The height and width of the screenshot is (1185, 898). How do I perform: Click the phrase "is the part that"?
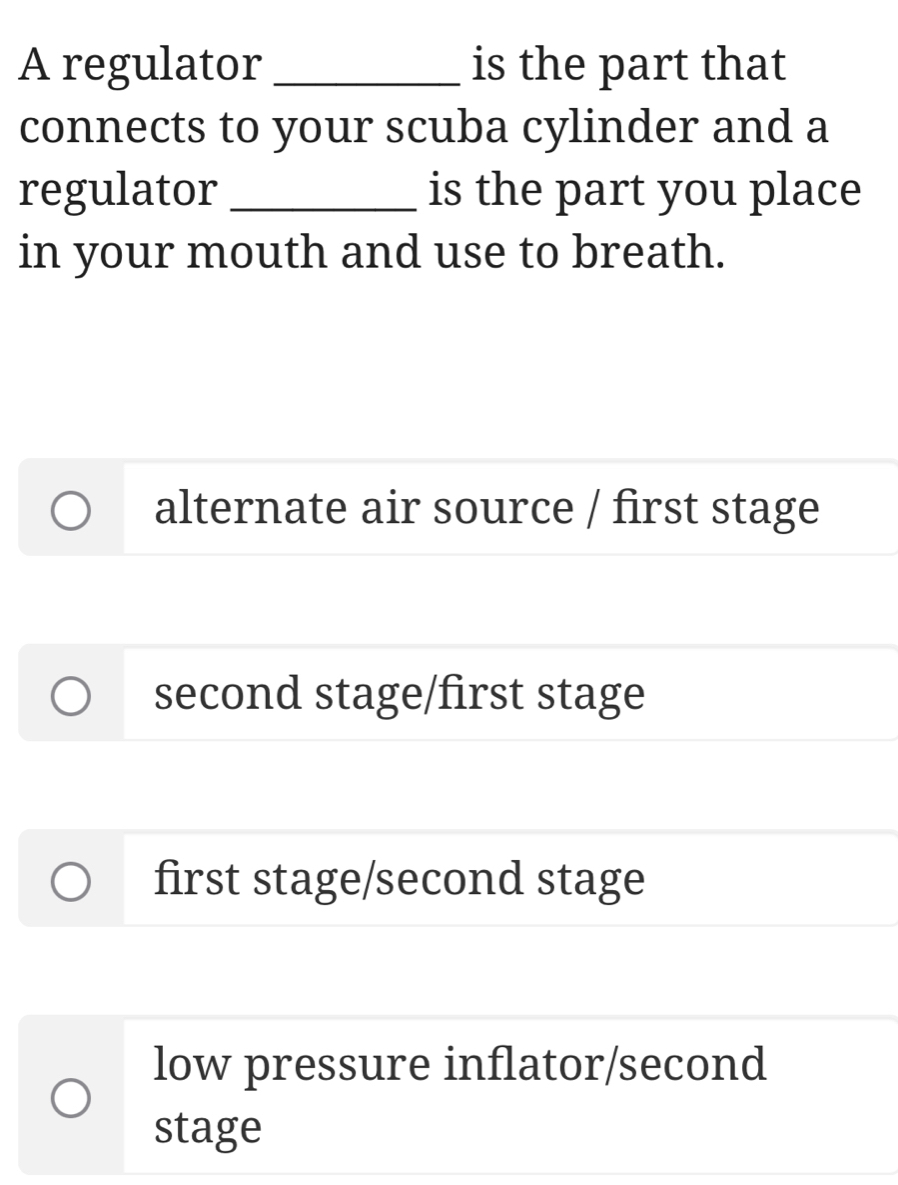click(x=629, y=67)
